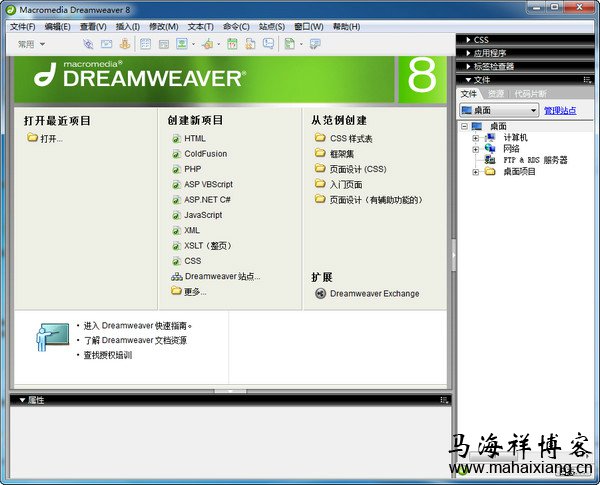Switch to the 资源 tab
The width and height of the screenshot is (600, 485).
click(496, 94)
